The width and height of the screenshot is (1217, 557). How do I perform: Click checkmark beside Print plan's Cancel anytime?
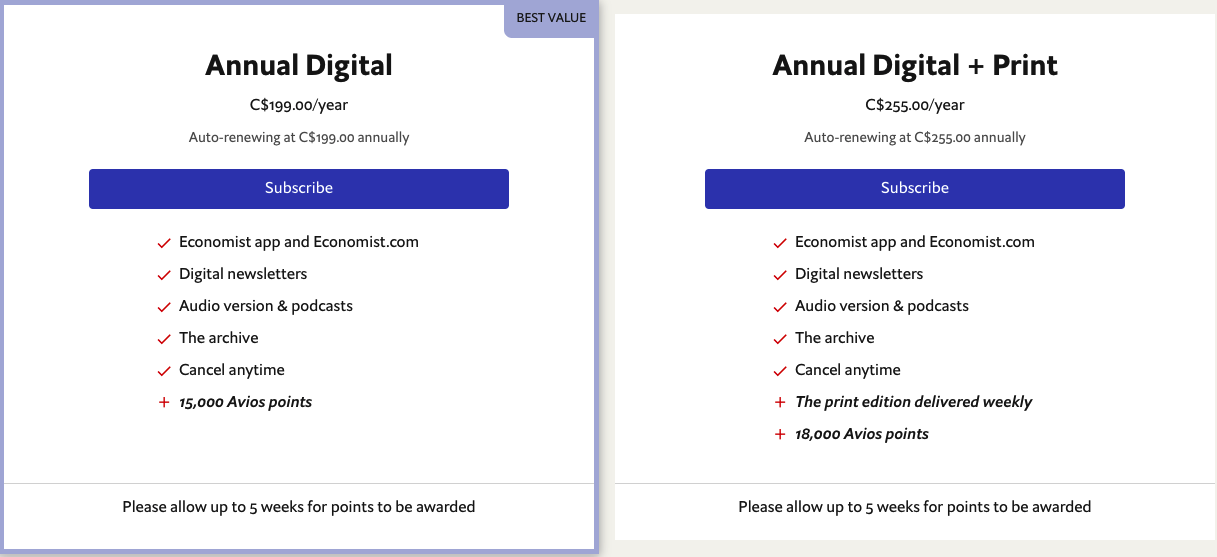pos(780,371)
